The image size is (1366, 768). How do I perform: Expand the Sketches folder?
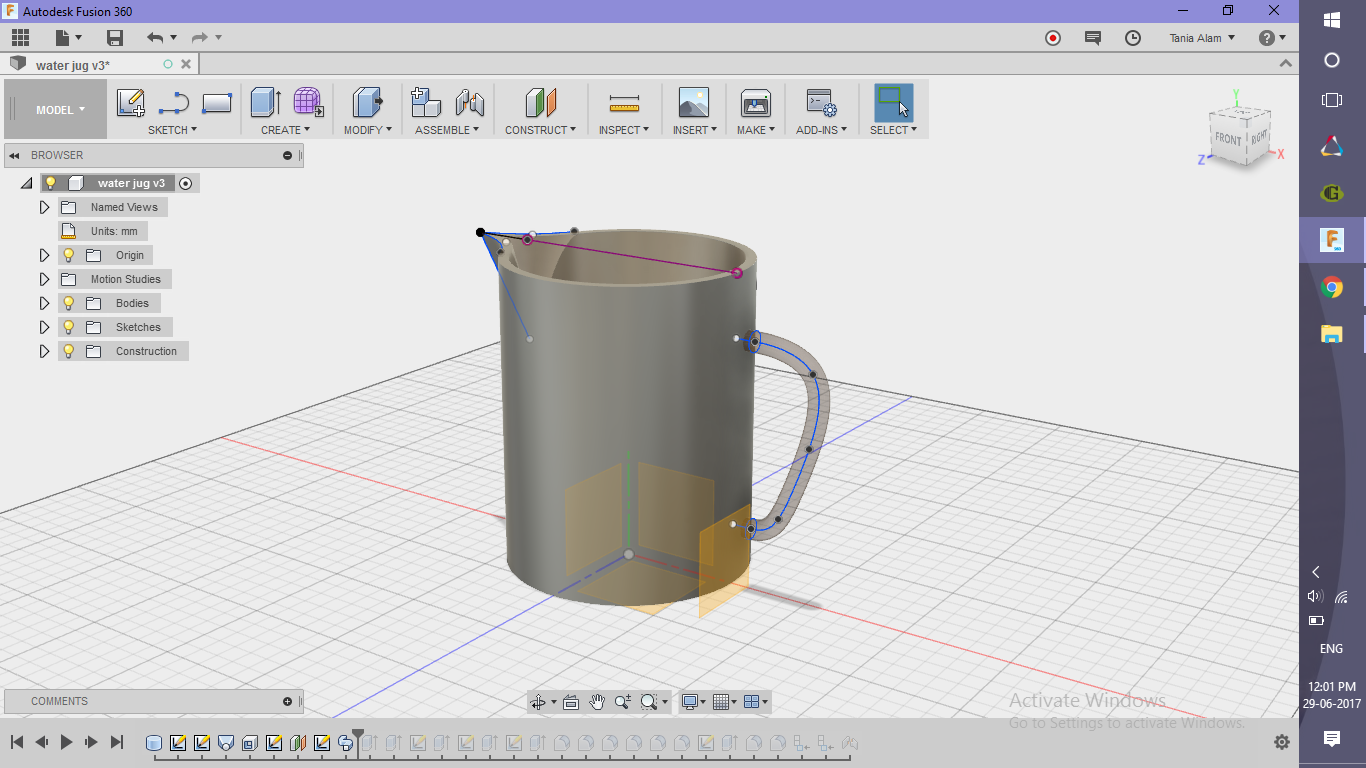pyautogui.click(x=44, y=327)
